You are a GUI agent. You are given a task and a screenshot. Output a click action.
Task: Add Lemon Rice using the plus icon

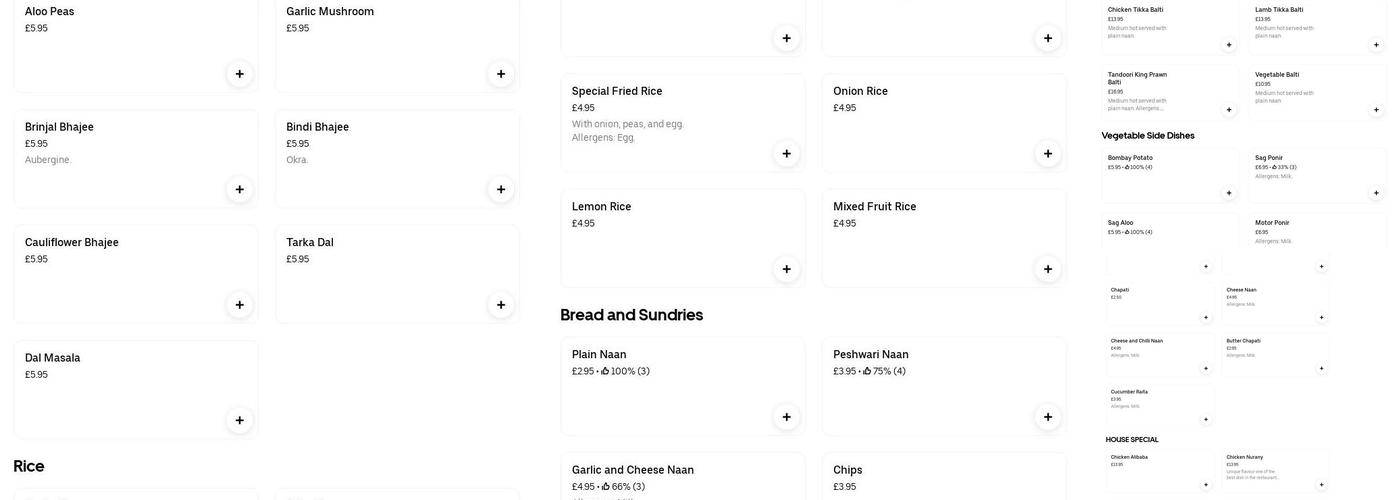(786, 269)
